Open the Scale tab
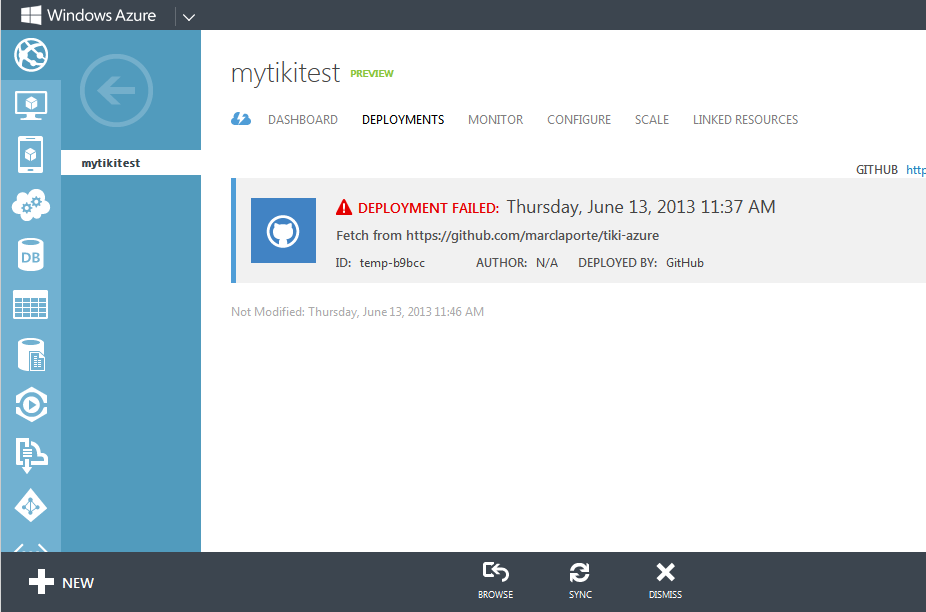 (652, 120)
